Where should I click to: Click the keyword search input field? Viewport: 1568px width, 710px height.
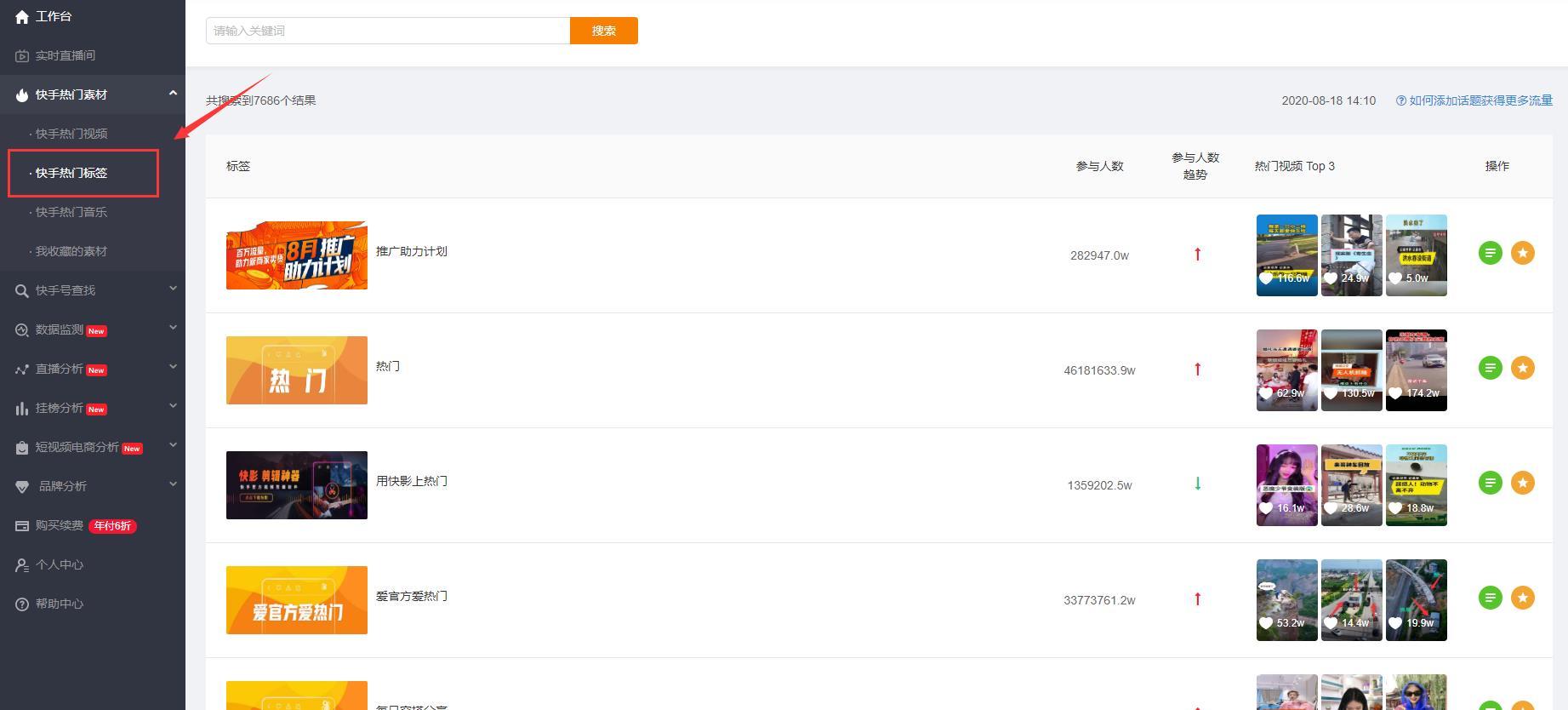pyautogui.click(x=388, y=31)
